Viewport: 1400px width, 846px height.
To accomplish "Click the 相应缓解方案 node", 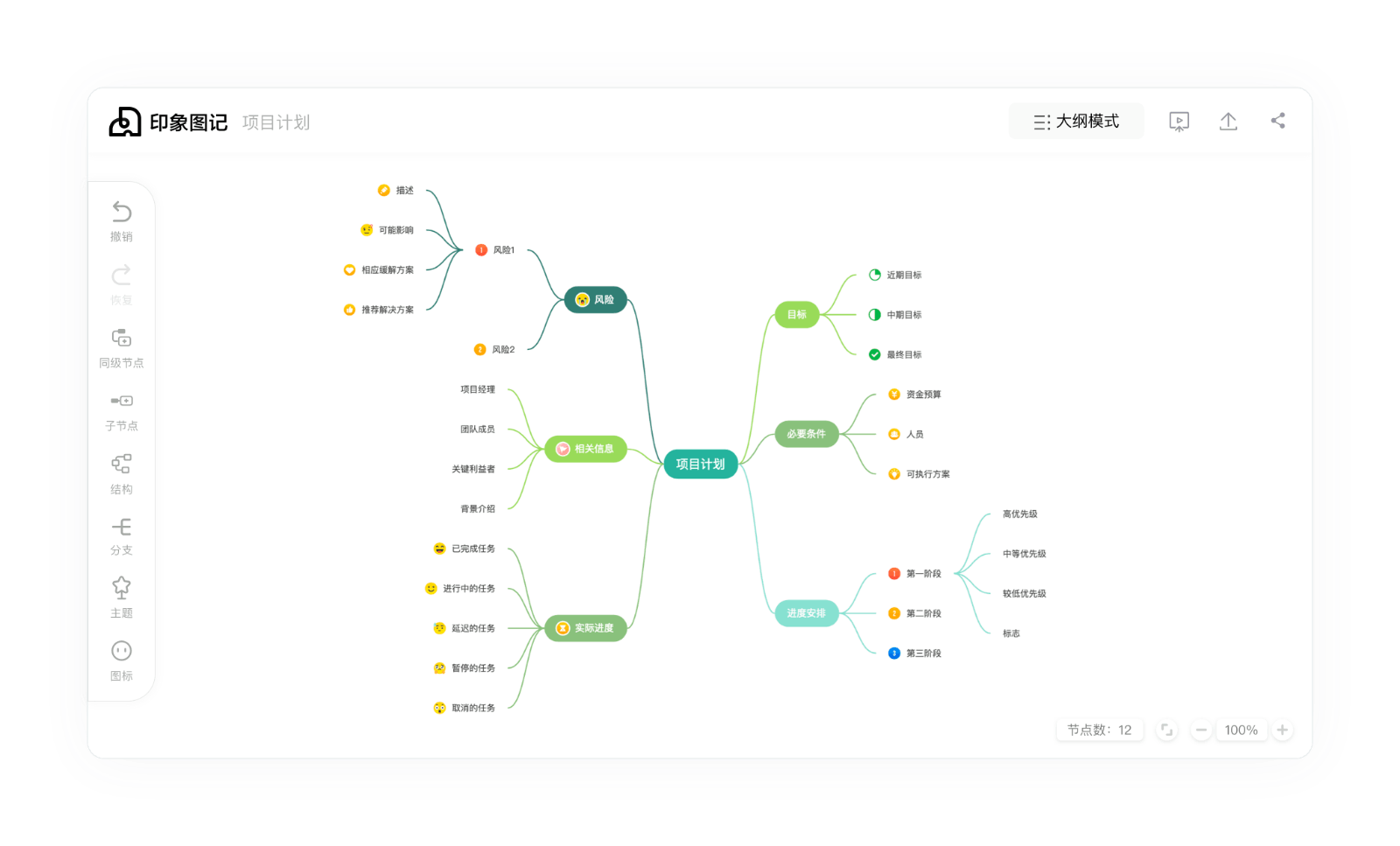I will (379, 270).
